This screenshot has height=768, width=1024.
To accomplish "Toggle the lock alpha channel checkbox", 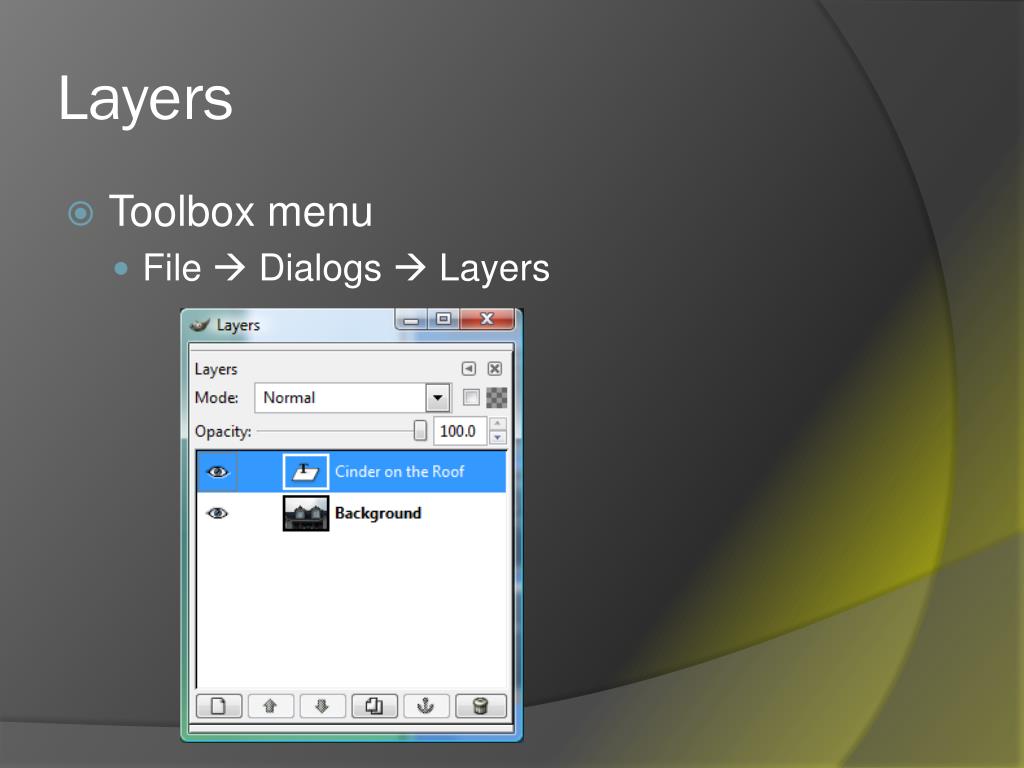I will tap(471, 397).
